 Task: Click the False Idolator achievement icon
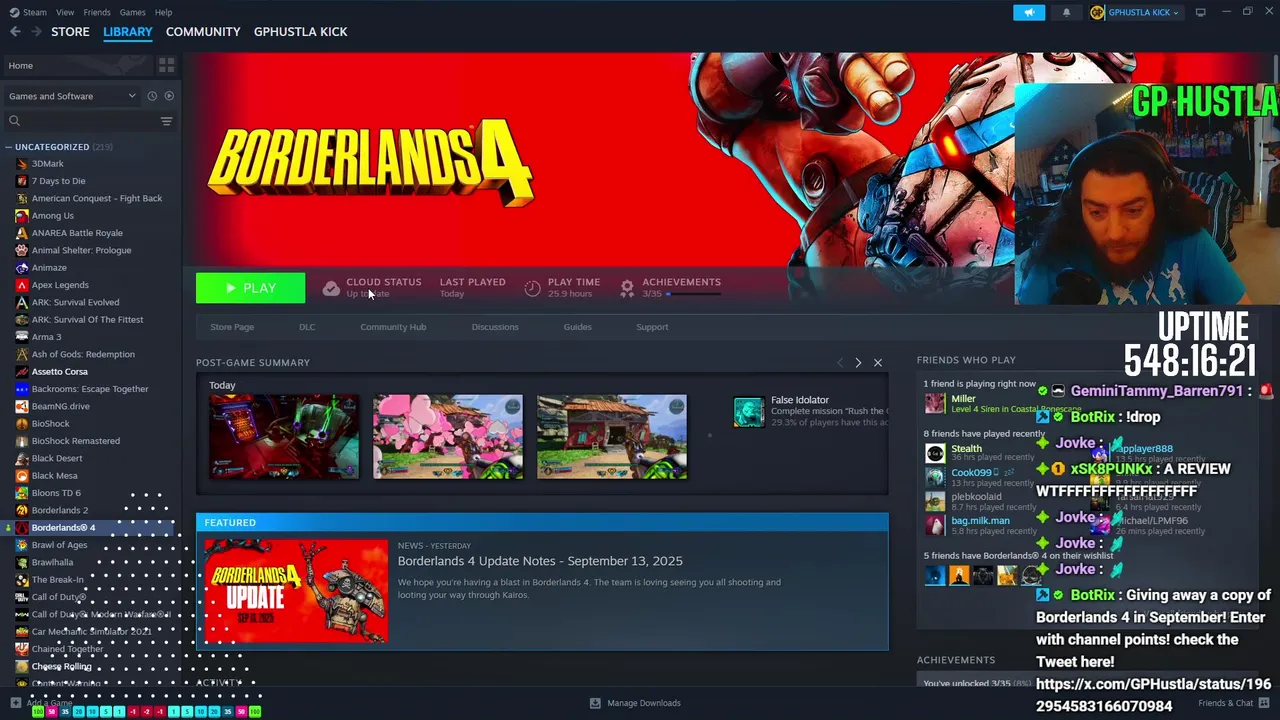[748, 412]
